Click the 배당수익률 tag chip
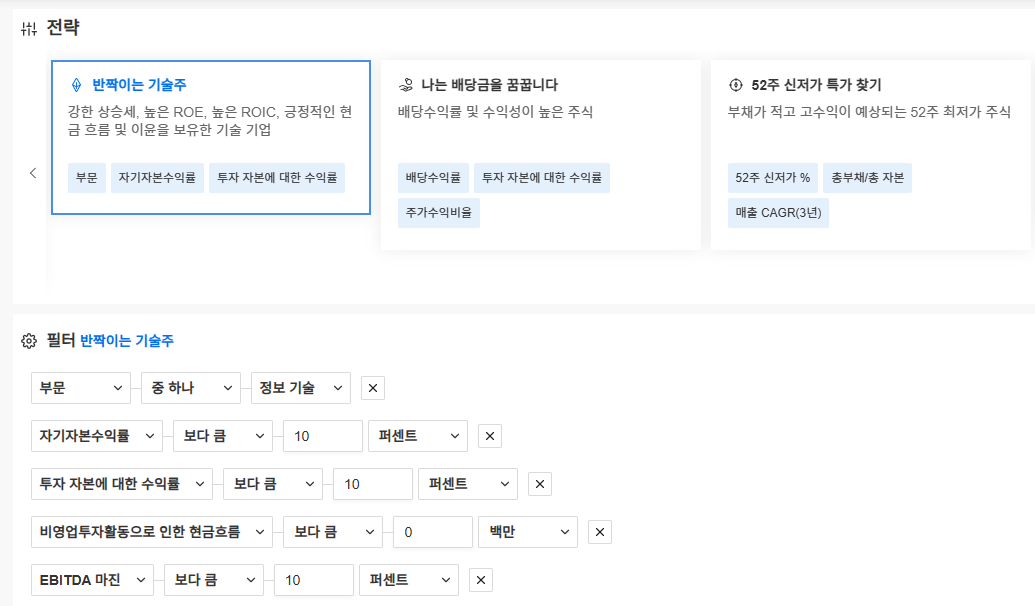Image resolution: width=1035 pixels, height=606 pixels. pos(433,178)
